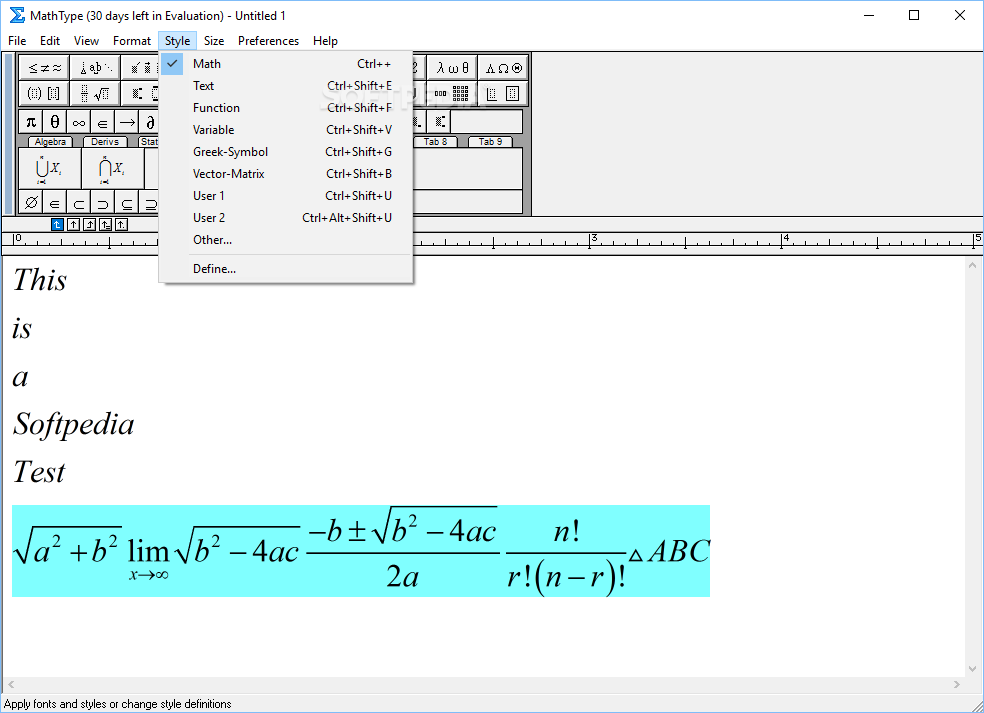Open the embellishments palette
Image resolution: width=984 pixels, height=713 pixels.
141,68
